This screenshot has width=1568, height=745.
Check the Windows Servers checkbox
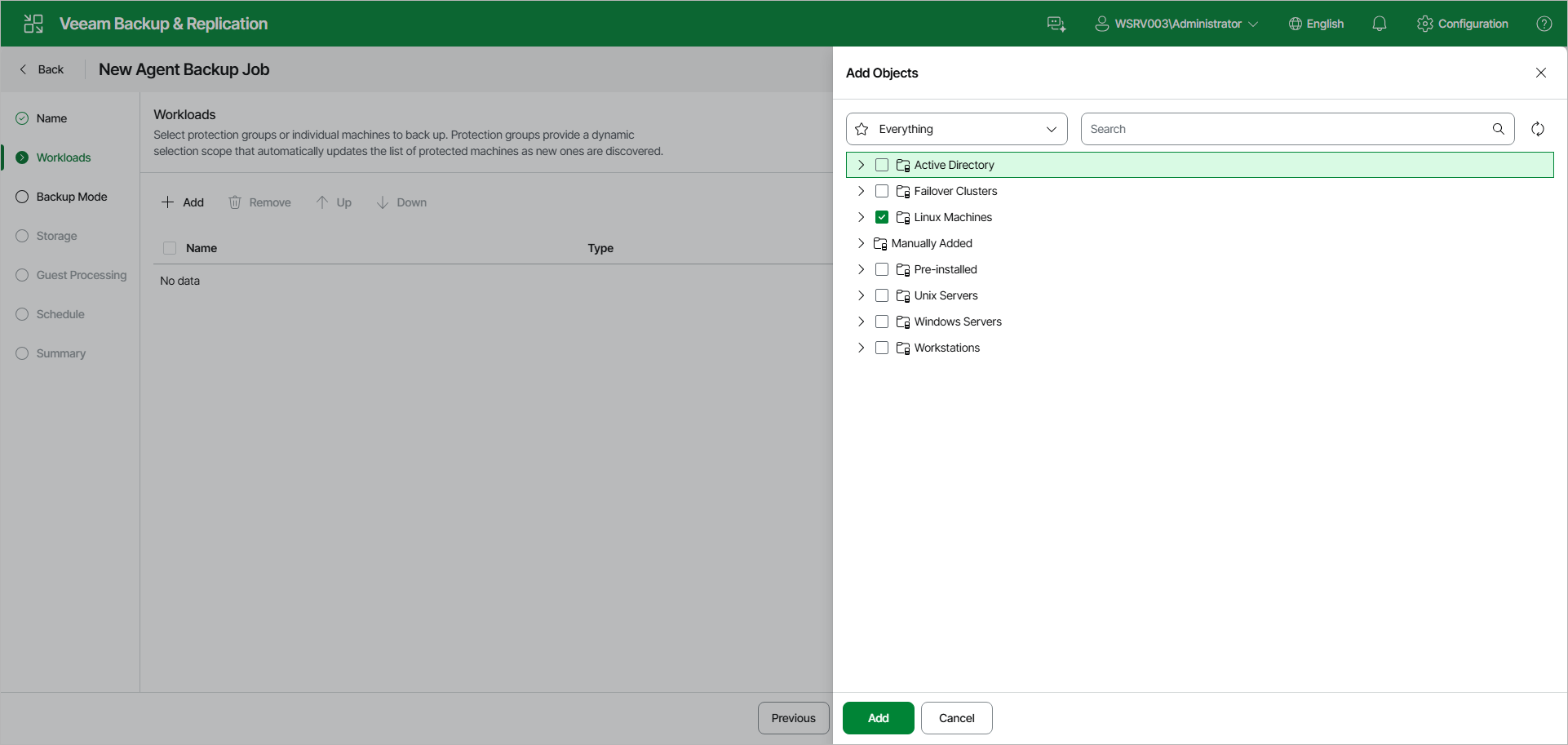882,322
